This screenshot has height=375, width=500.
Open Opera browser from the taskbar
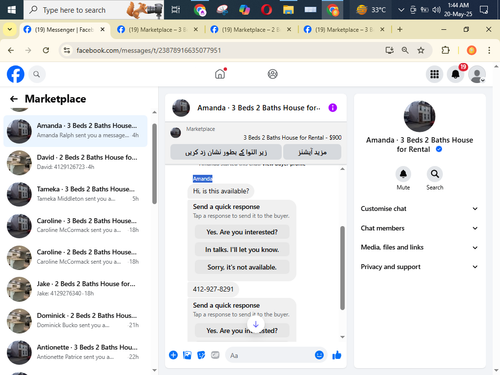[266, 10]
